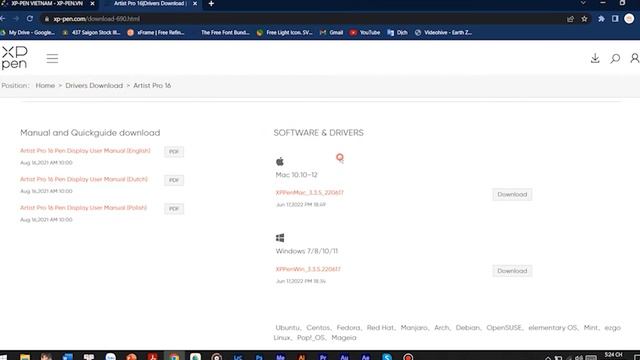Click the XP-Pen logo

14,58
